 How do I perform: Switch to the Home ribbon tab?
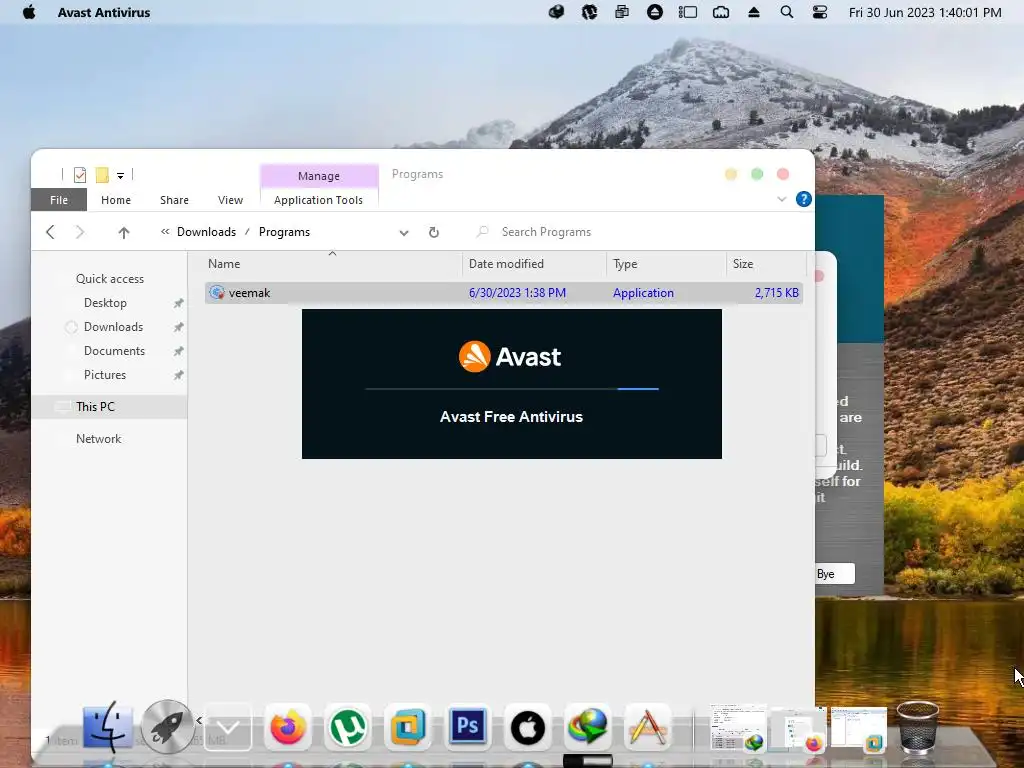point(116,200)
